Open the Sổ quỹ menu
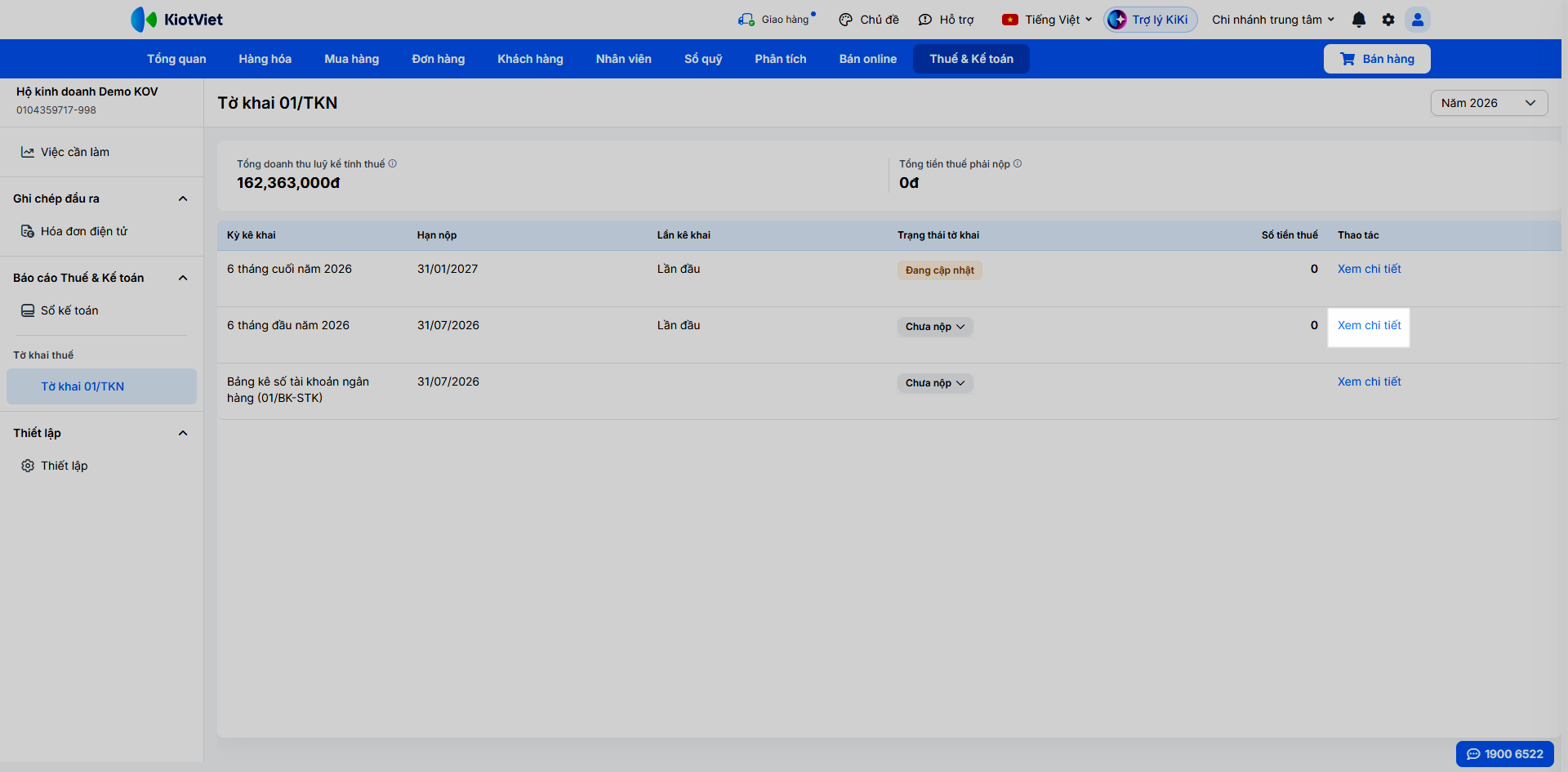This screenshot has width=1568, height=772. tap(703, 59)
